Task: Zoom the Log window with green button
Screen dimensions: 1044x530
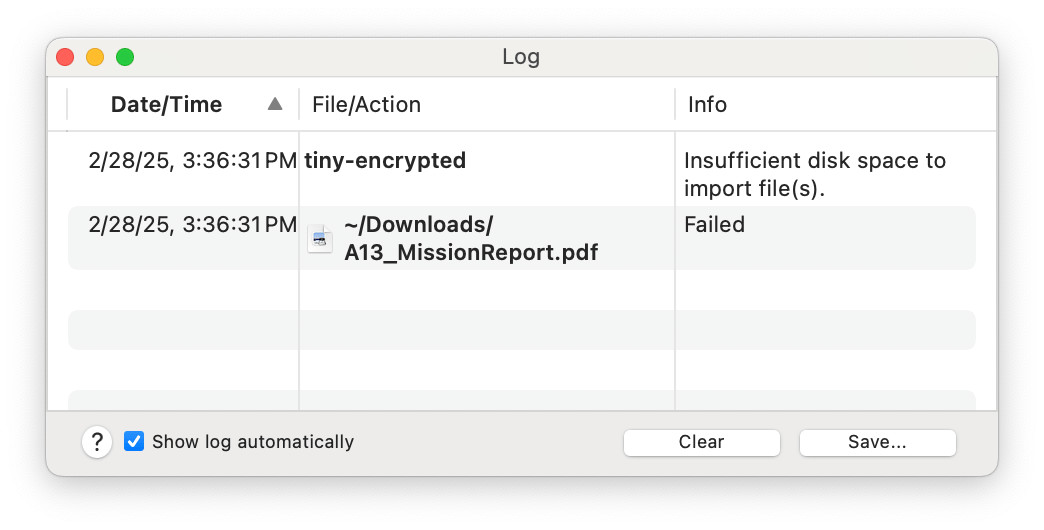Action: (125, 57)
